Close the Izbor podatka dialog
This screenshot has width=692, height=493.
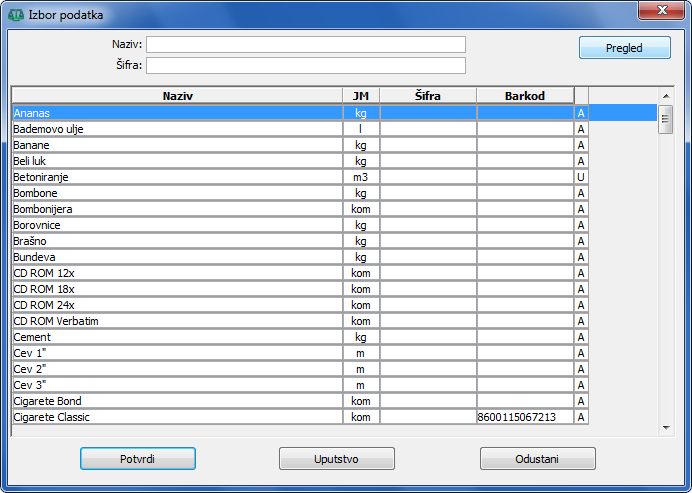point(660,10)
